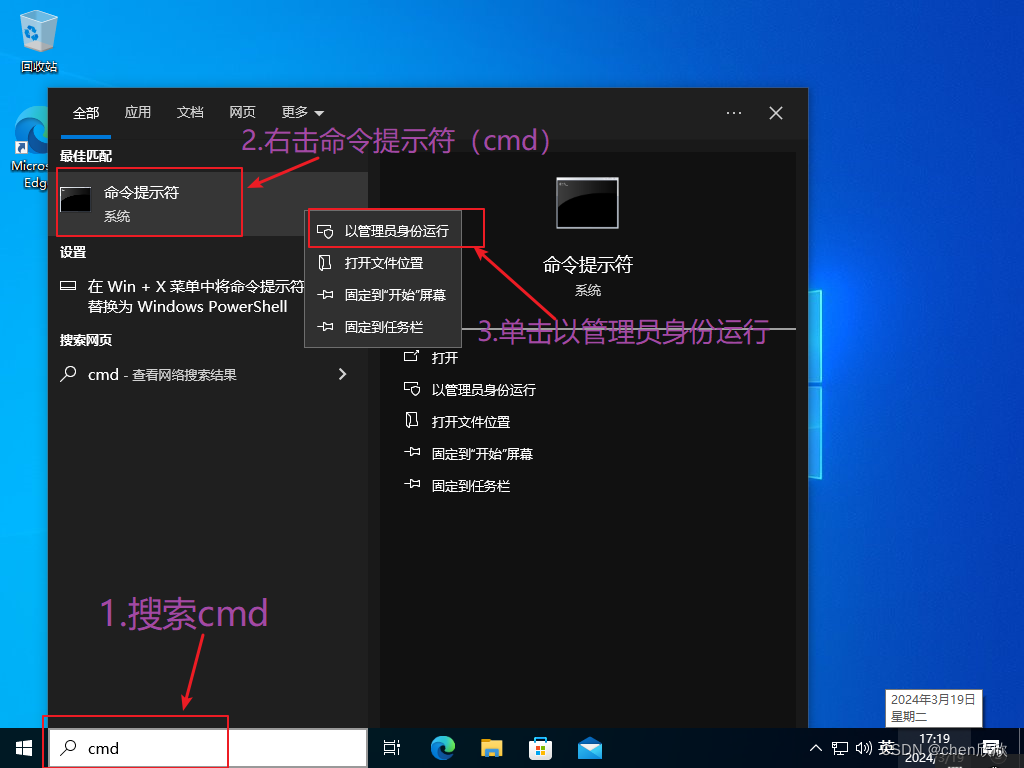Click file location icon in right pane
1024x768 pixels.
pyautogui.click(x=411, y=420)
